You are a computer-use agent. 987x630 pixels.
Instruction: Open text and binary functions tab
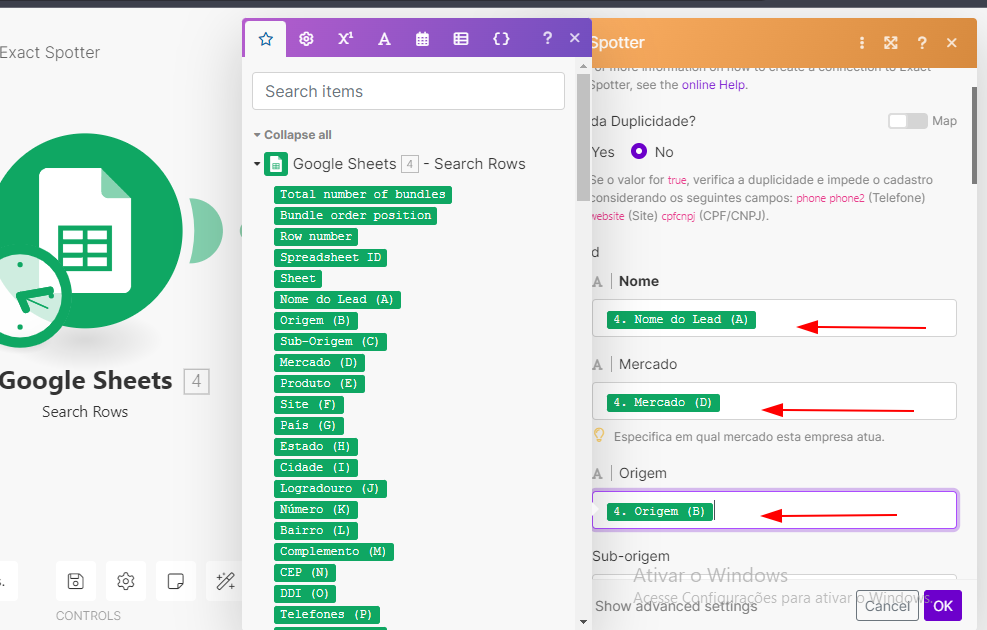click(x=384, y=39)
